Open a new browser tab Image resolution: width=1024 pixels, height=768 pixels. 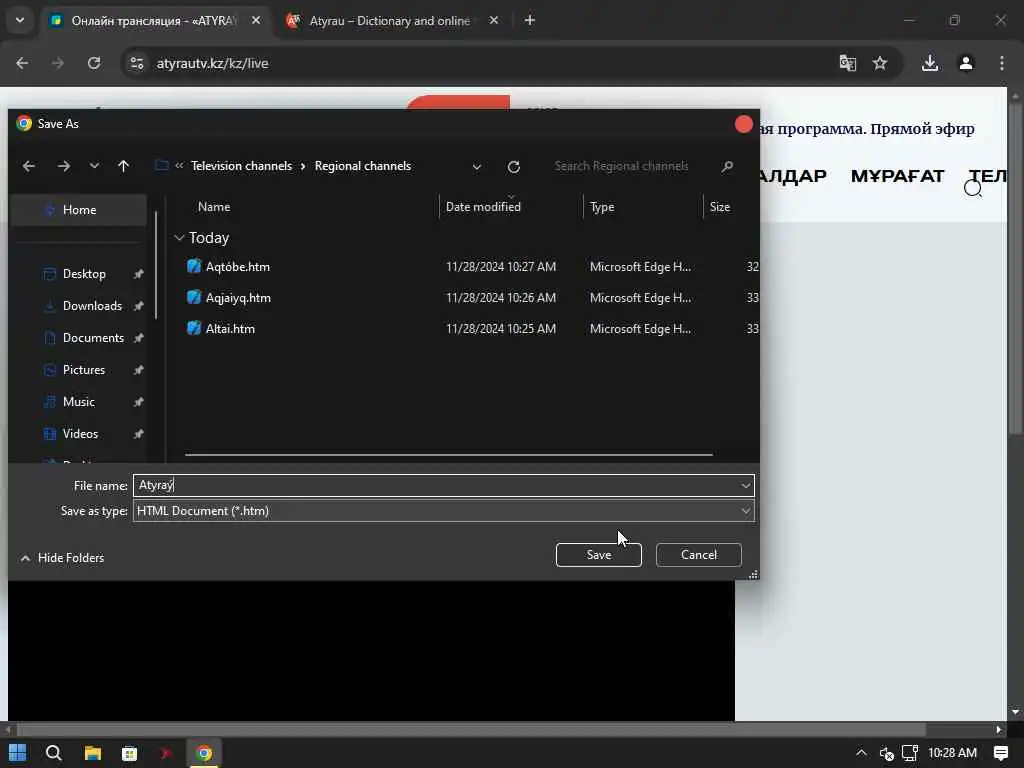[530, 20]
